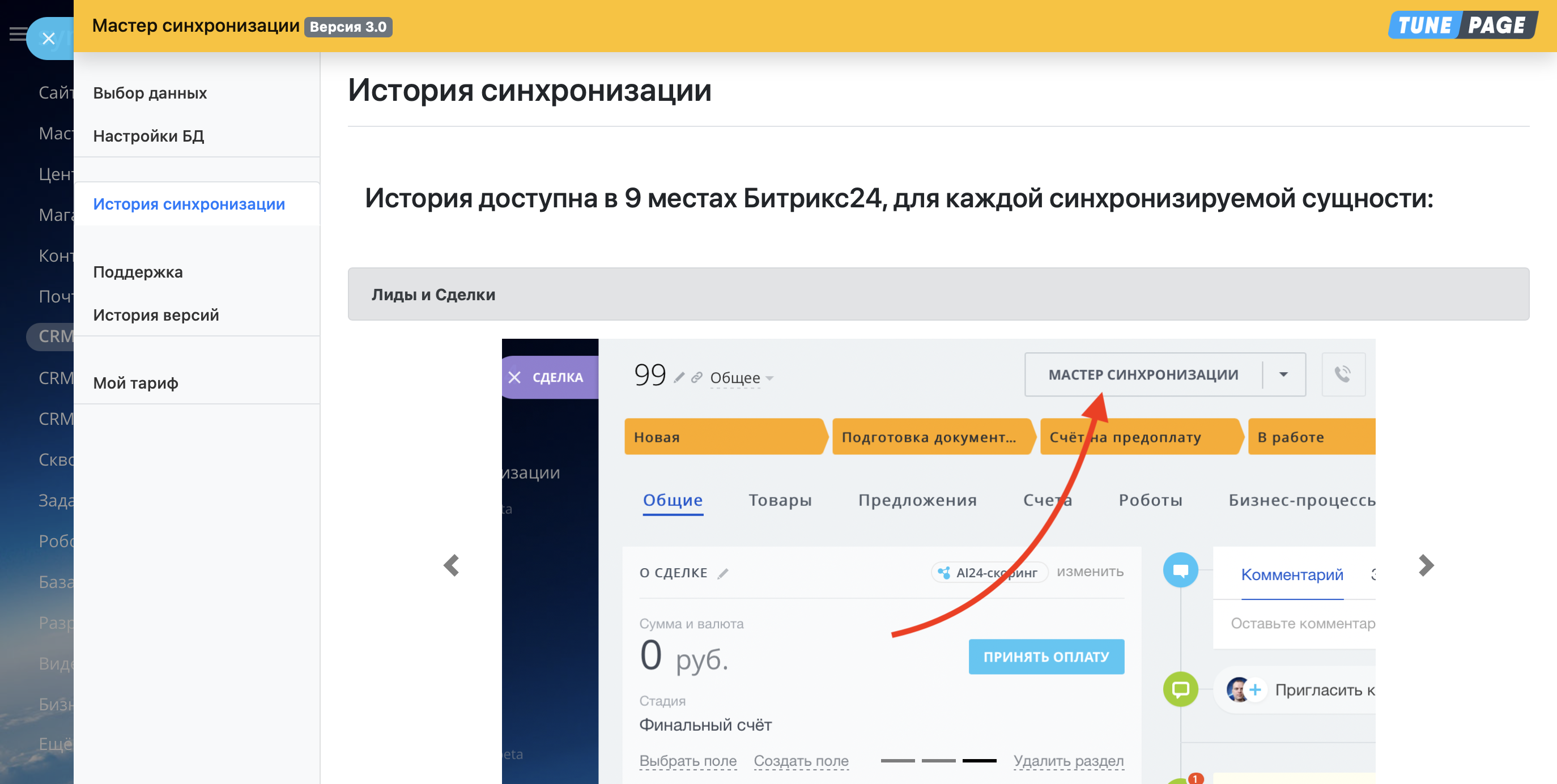Open Выбор данных menu item
1557x784 pixels.
pos(150,93)
